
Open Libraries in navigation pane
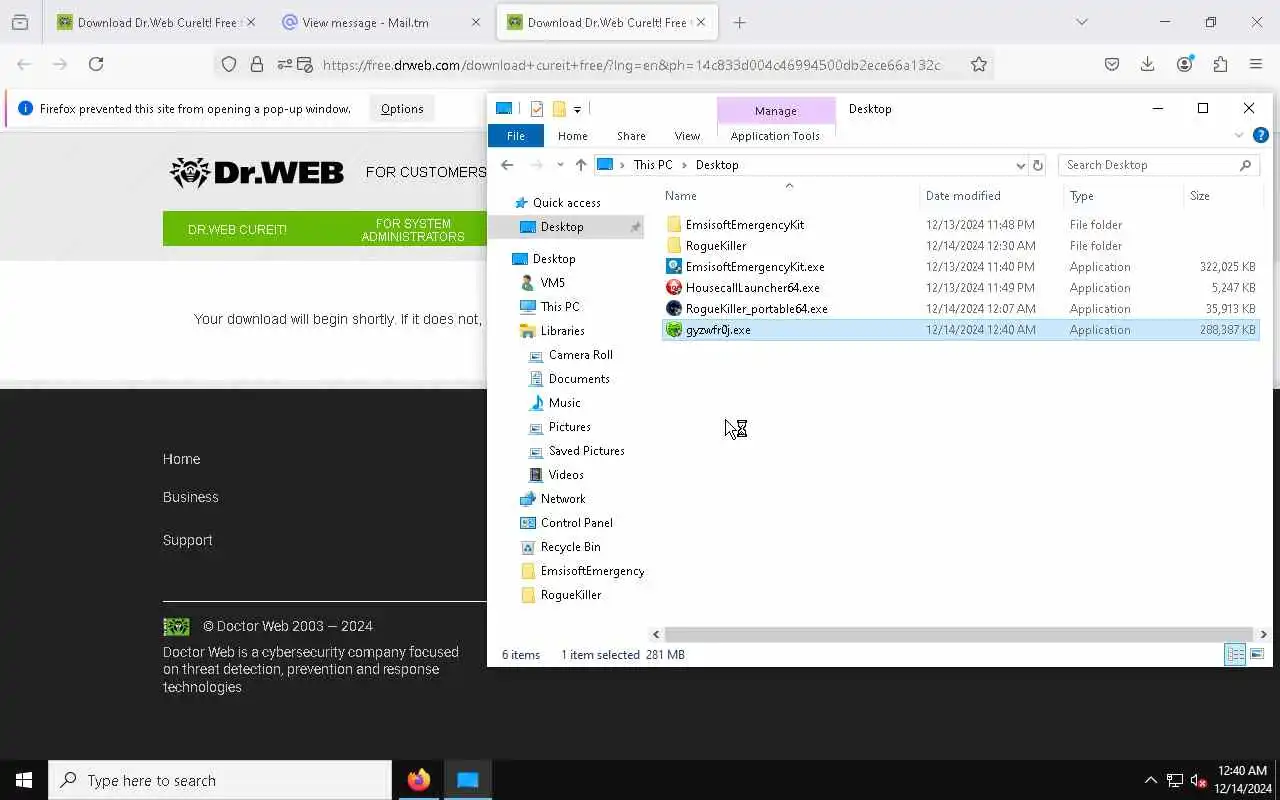point(562,331)
